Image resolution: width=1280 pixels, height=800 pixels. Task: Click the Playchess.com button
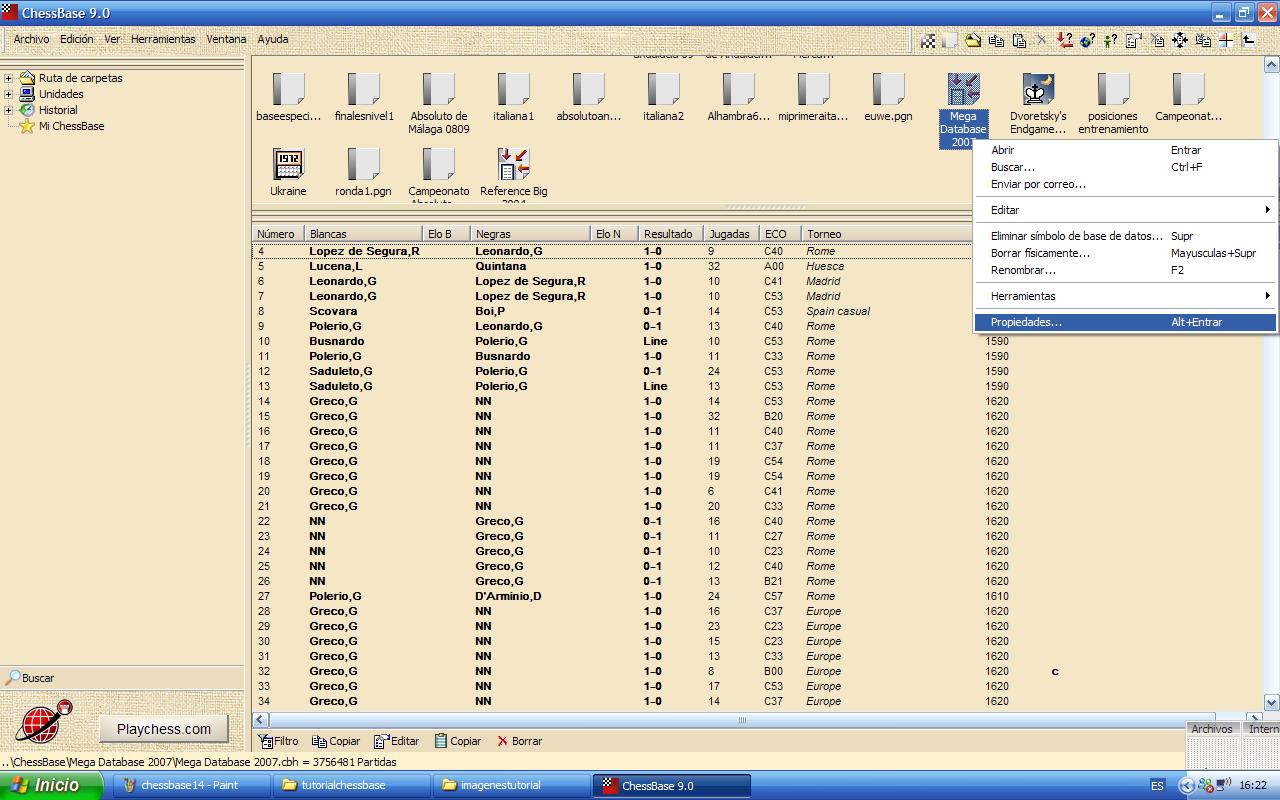[164, 729]
